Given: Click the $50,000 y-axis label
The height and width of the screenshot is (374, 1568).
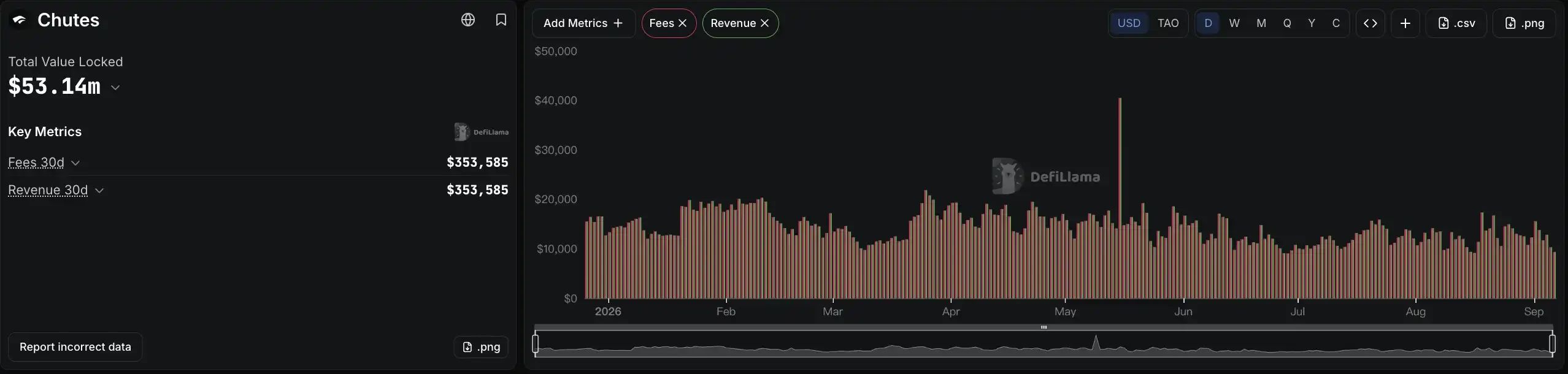Looking at the screenshot, I should coord(556,52).
